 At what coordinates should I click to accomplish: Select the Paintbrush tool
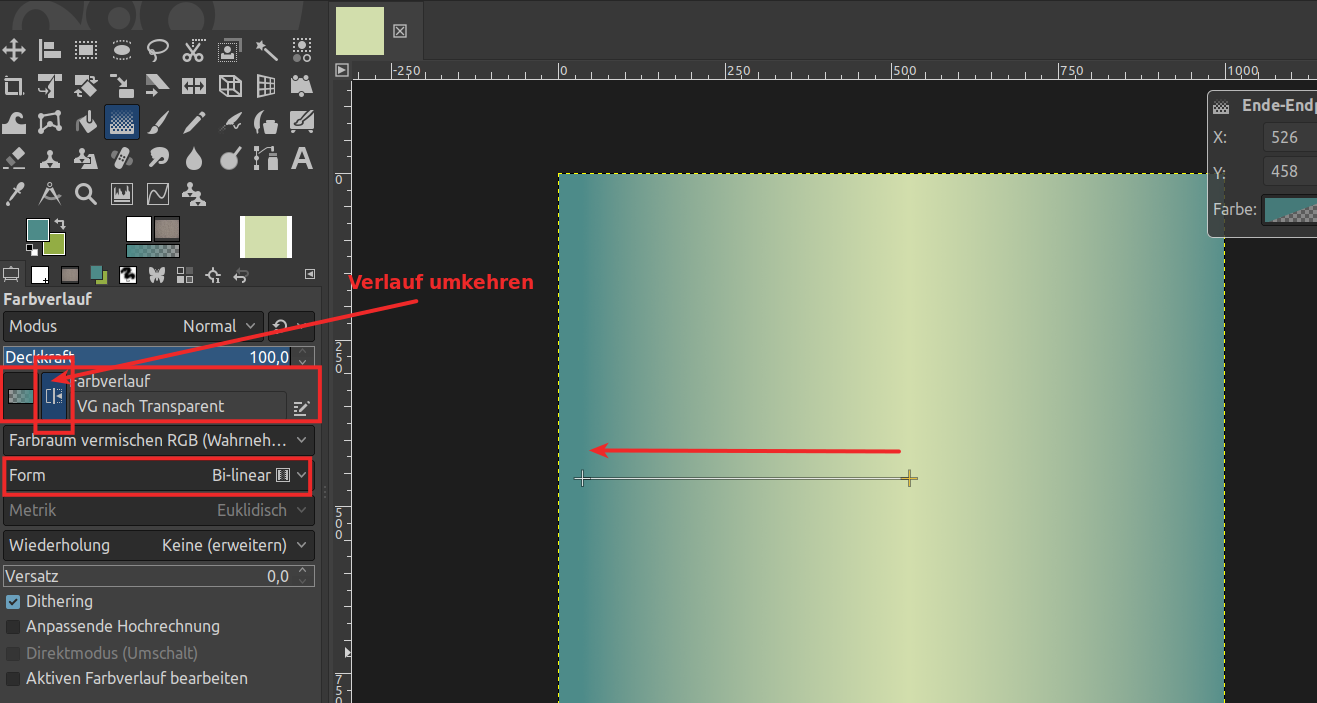[158, 122]
